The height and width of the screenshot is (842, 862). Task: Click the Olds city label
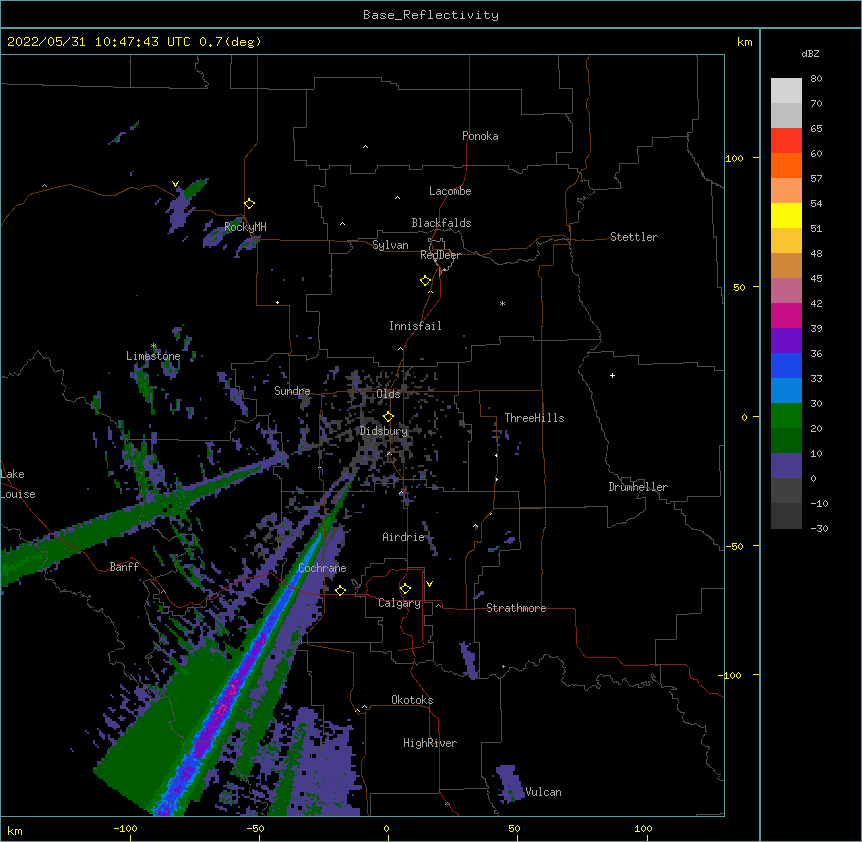click(x=388, y=394)
